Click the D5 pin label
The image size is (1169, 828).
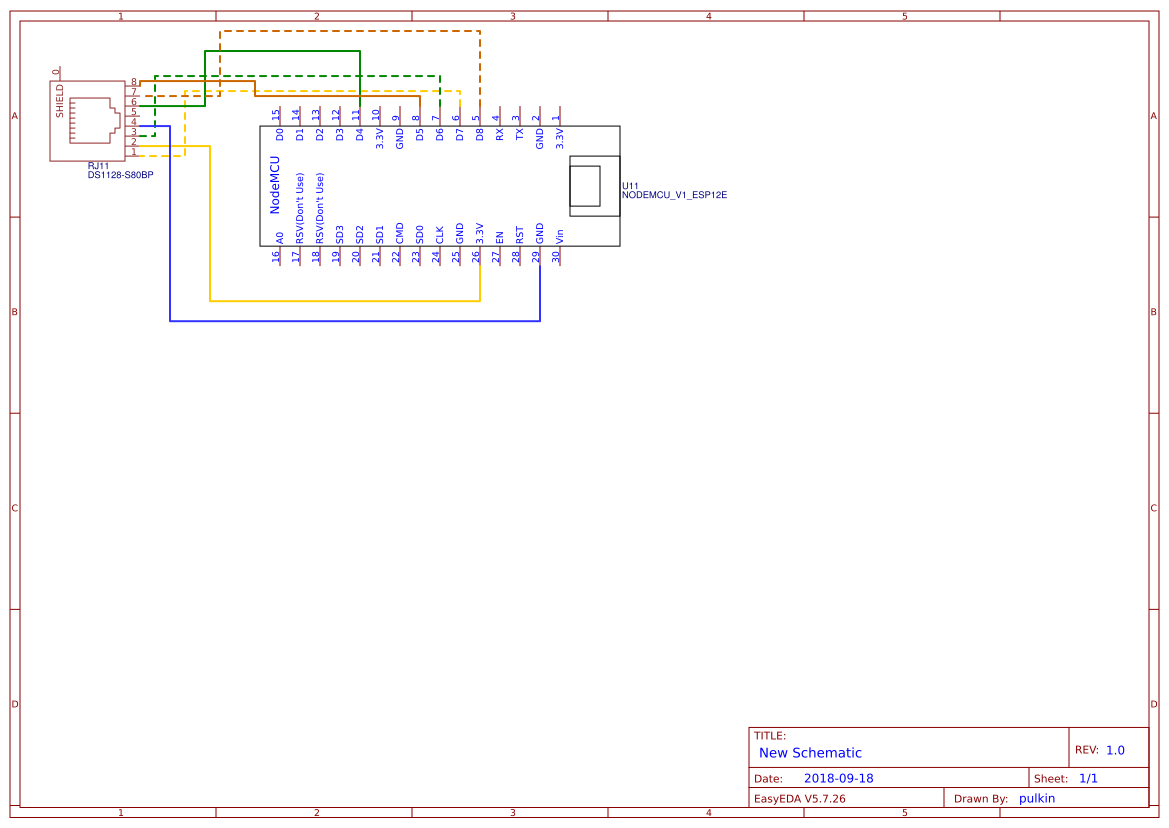coord(420,134)
